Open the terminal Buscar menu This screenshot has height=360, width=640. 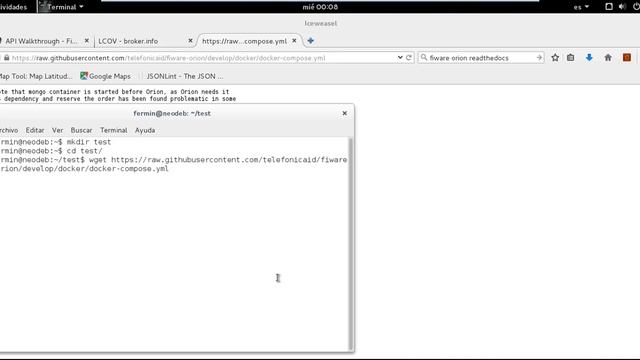(81, 130)
